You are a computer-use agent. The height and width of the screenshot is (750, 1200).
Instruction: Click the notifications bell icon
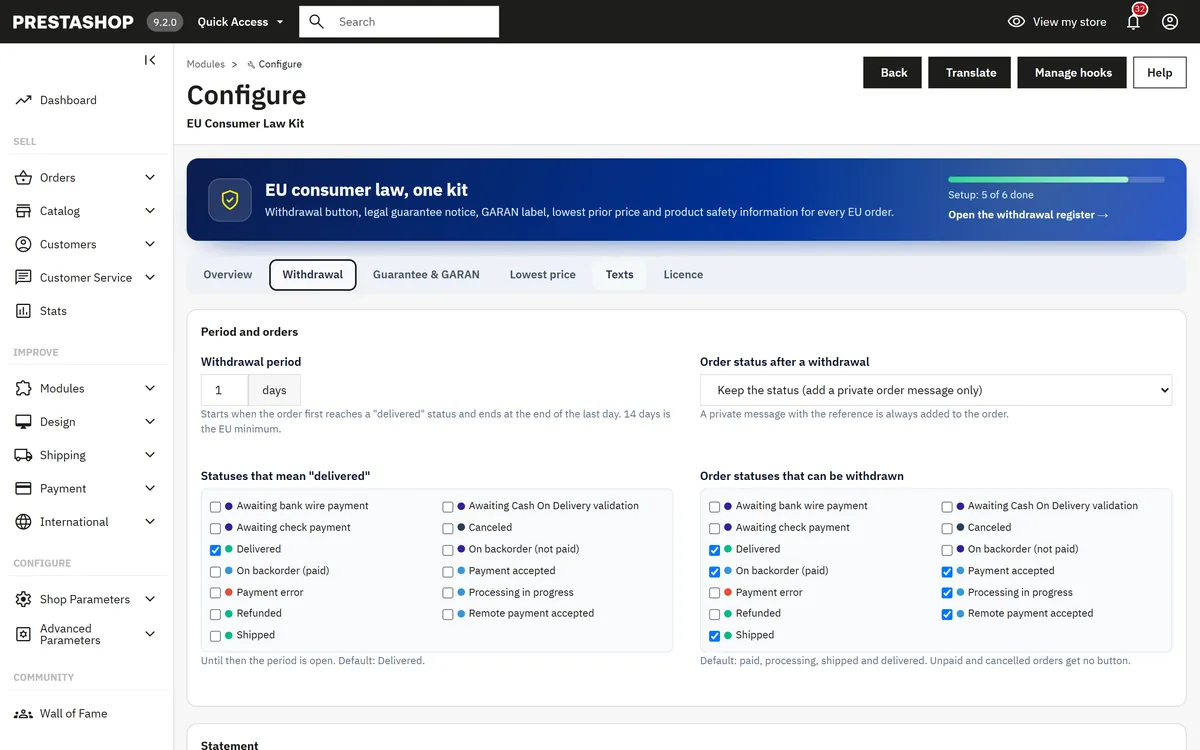(1133, 22)
